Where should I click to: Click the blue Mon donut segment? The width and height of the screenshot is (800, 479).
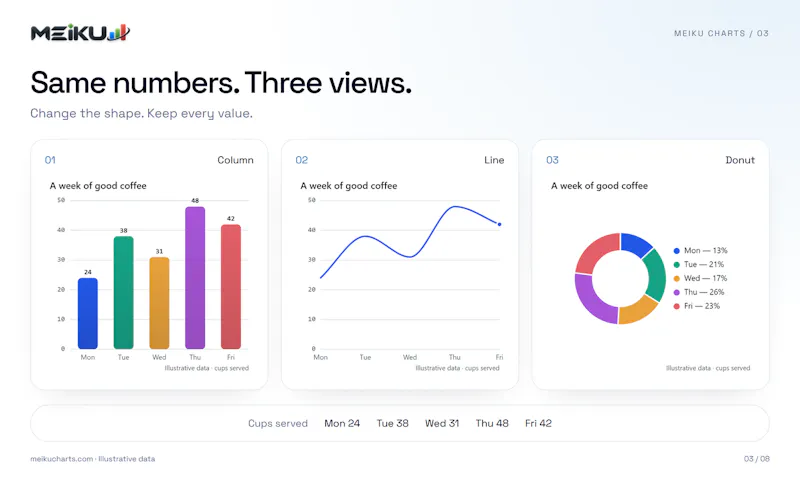click(x=635, y=243)
